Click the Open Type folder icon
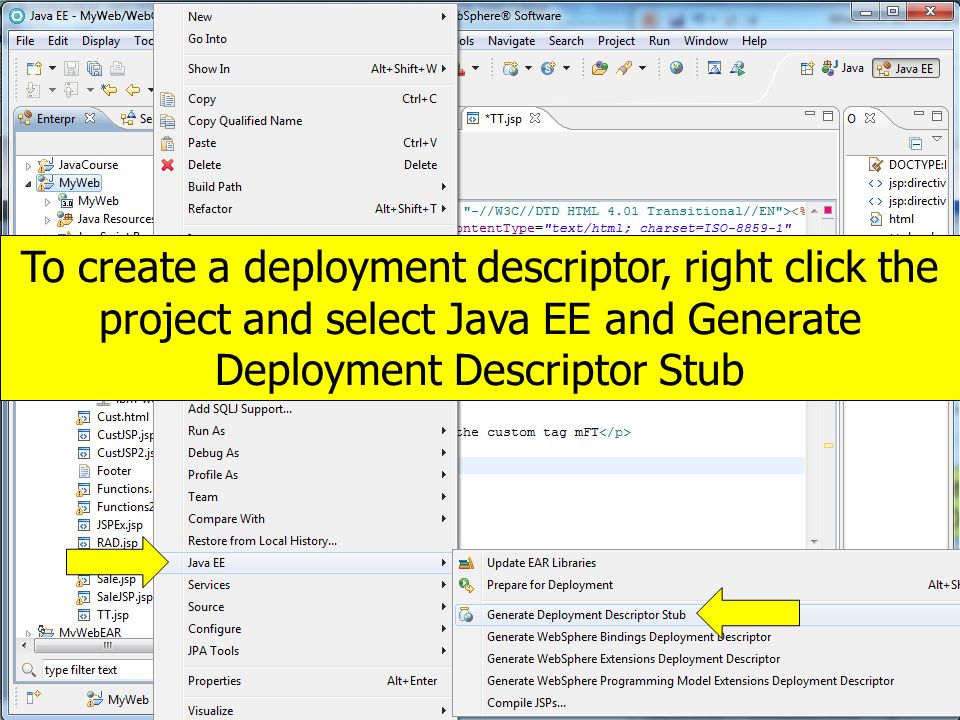960x720 pixels. point(600,68)
